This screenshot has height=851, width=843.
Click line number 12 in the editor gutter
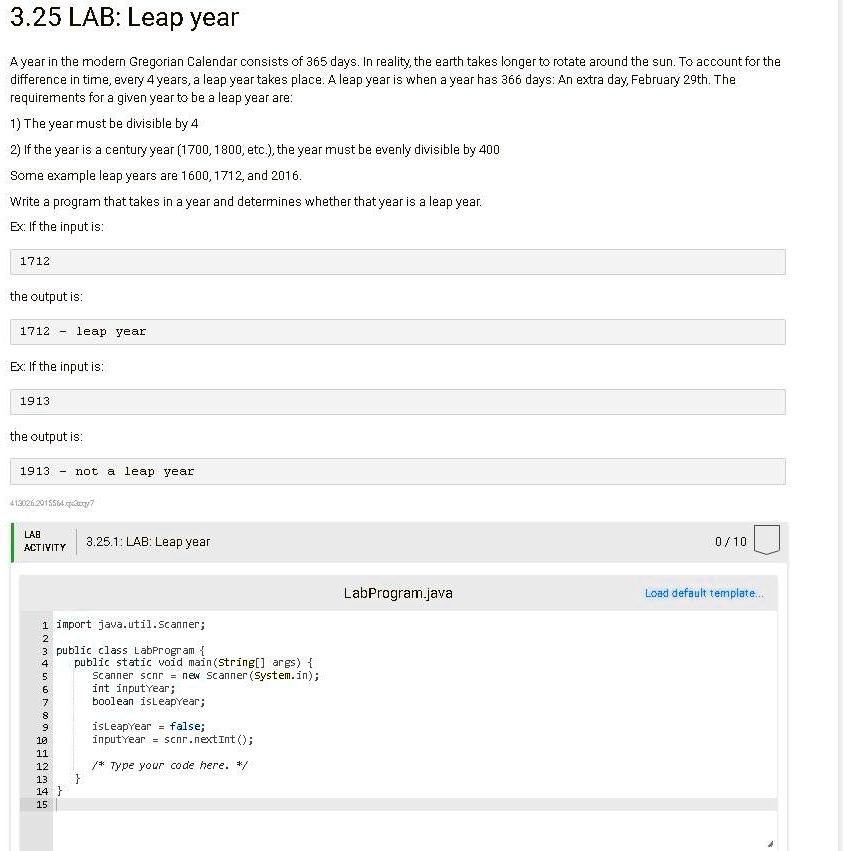pyautogui.click(x=41, y=765)
